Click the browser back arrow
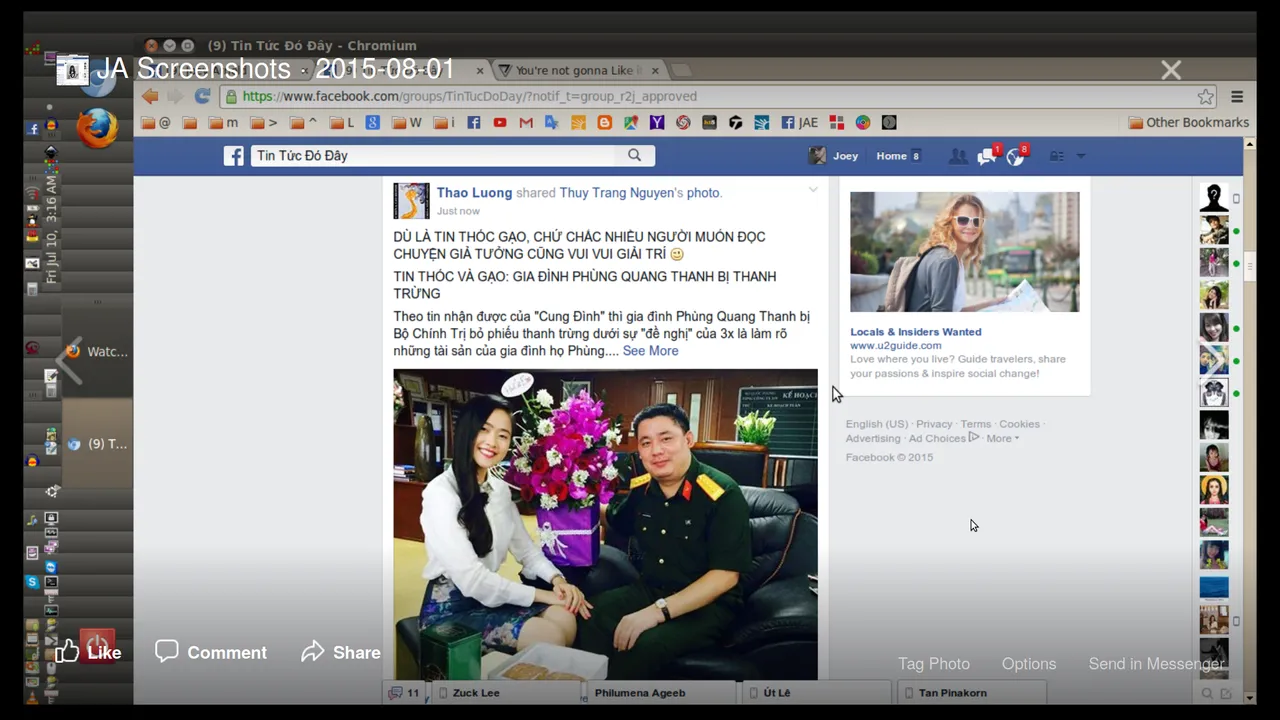This screenshot has width=1280, height=720. pos(150,96)
